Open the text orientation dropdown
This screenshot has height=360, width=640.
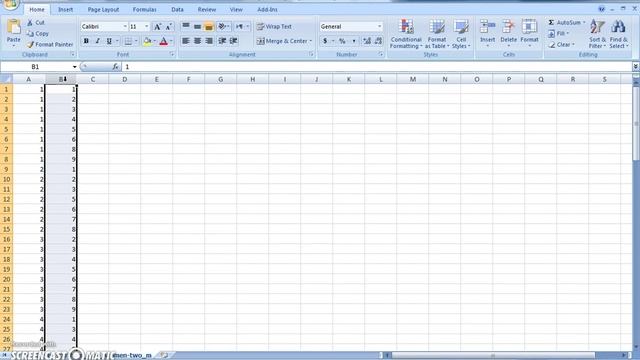(223, 27)
